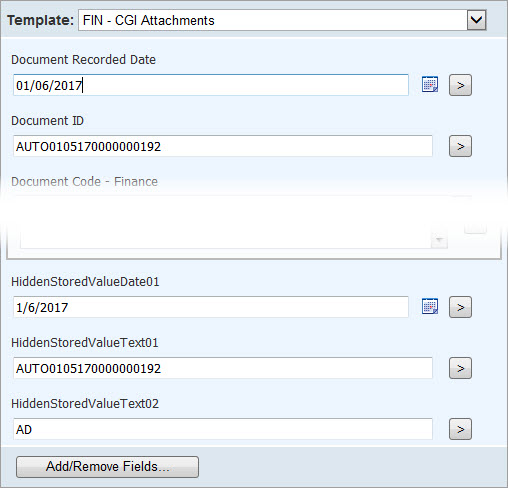Focus the HiddenStoredValueText01 text field
The width and height of the screenshot is (508, 488).
coord(223,368)
